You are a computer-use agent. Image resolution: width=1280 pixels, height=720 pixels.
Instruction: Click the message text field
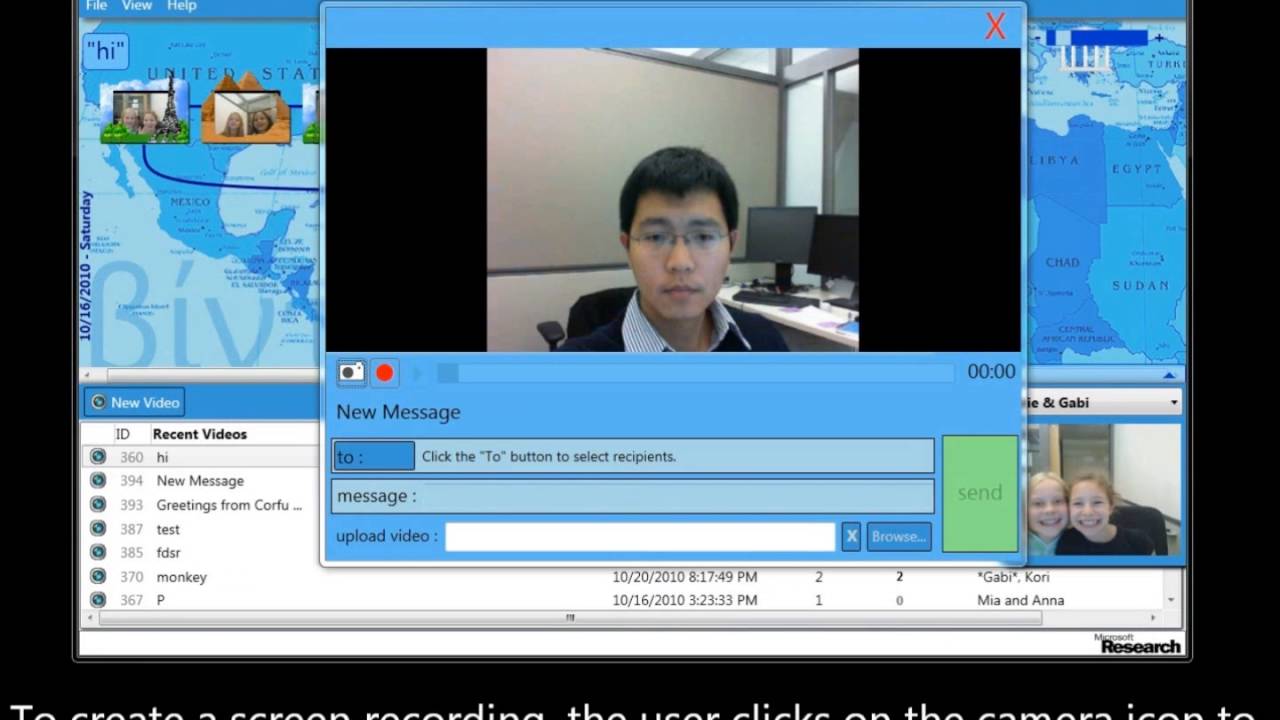[x=633, y=496]
